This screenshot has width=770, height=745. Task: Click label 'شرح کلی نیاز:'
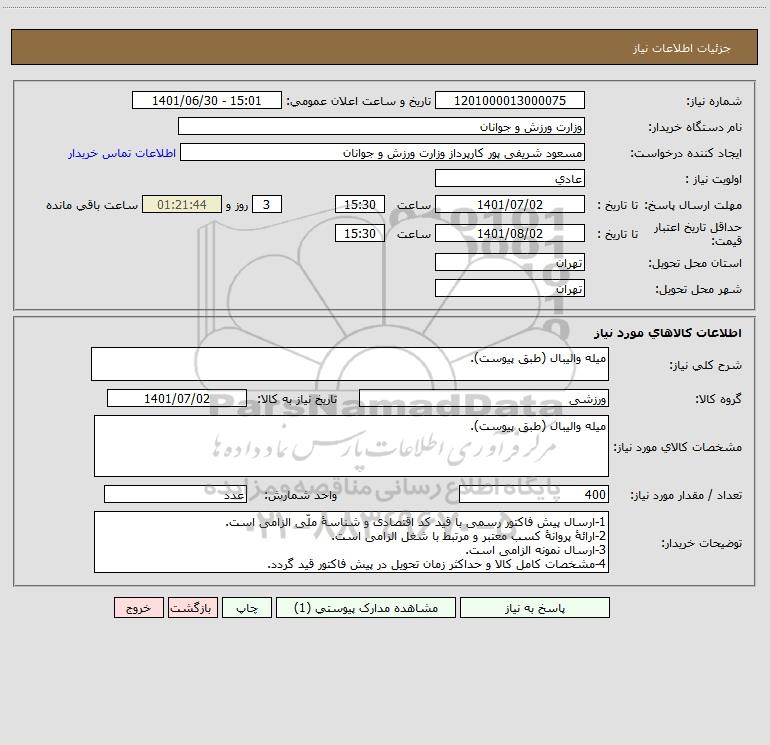click(x=706, y=365)
